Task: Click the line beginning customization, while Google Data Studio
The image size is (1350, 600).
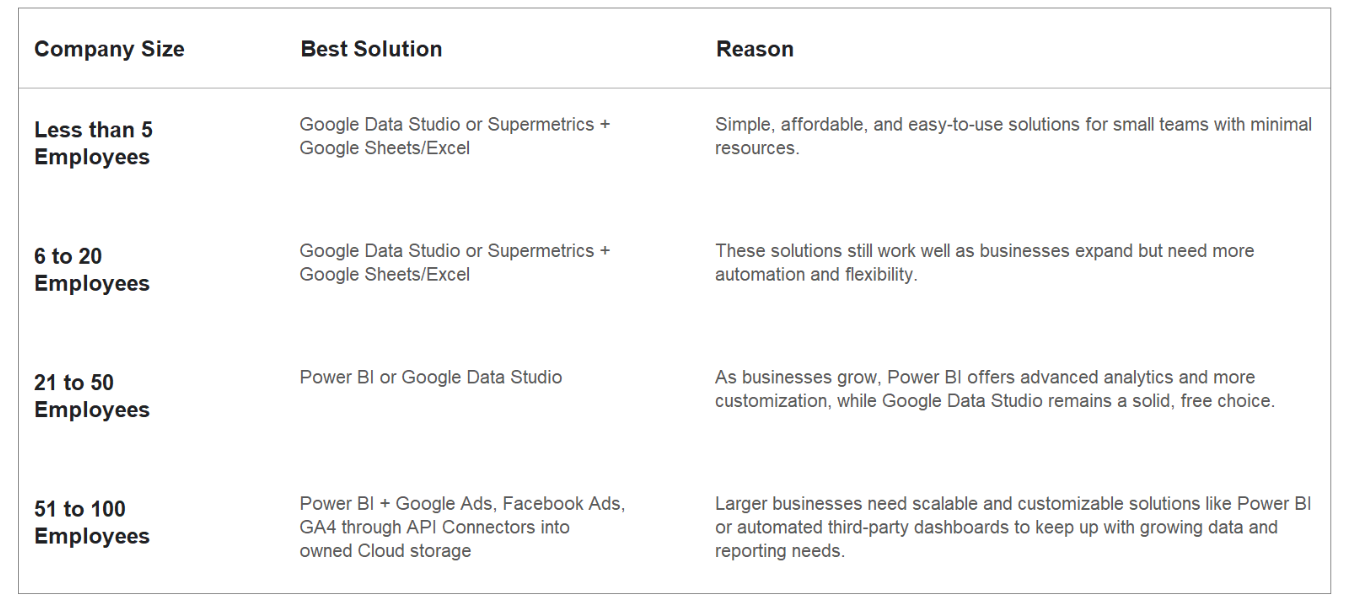Action: click(x=995, y=401)
